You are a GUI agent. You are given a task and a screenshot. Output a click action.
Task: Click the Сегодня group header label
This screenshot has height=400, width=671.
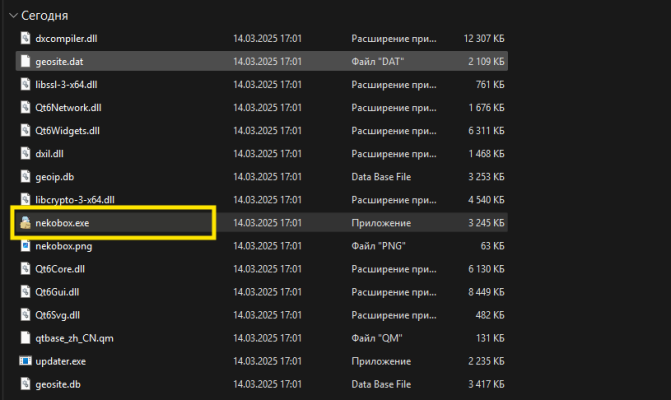pos(44,16)
